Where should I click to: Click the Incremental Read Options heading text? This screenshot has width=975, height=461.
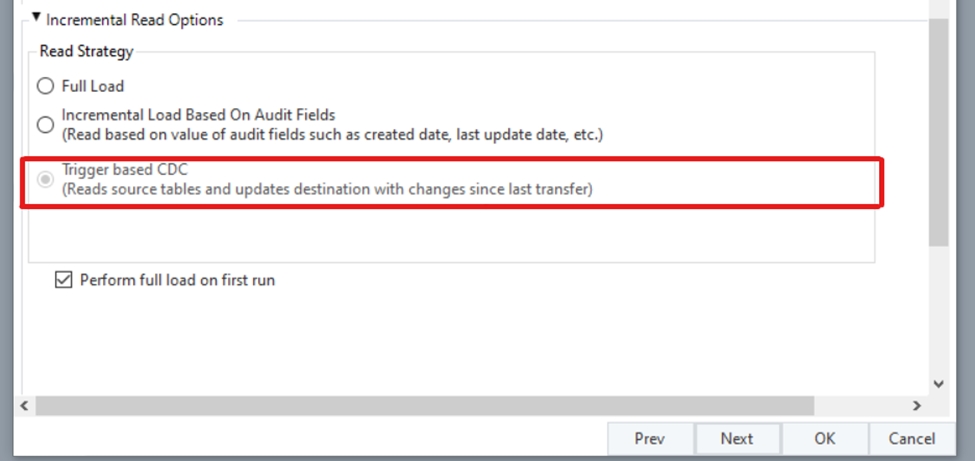tap(135, 19)
